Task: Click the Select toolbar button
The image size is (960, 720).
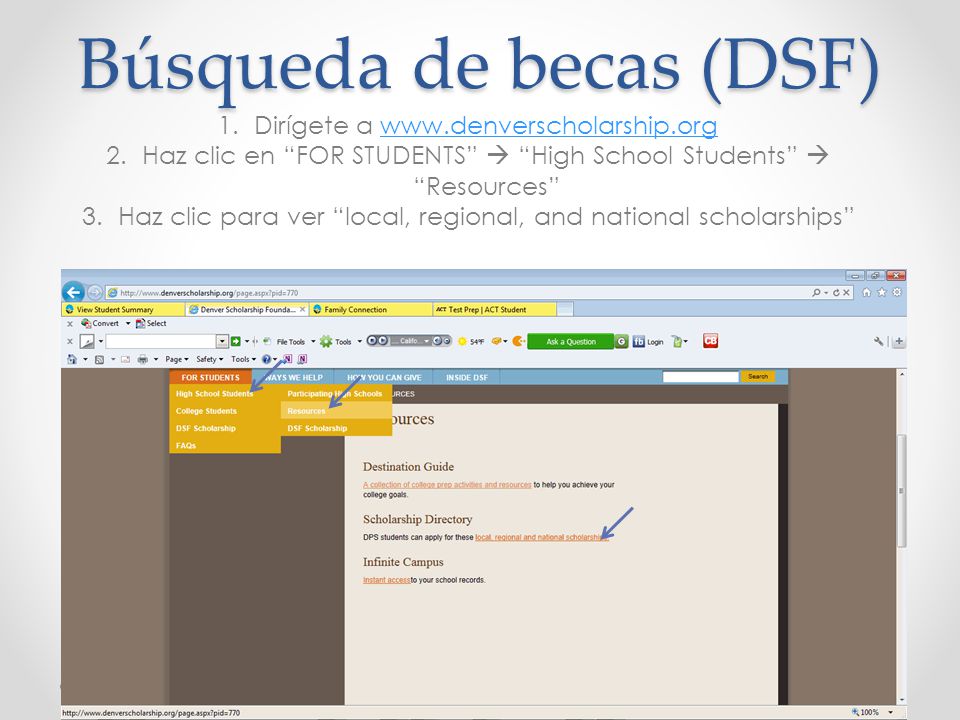Action: click(151, 323)
